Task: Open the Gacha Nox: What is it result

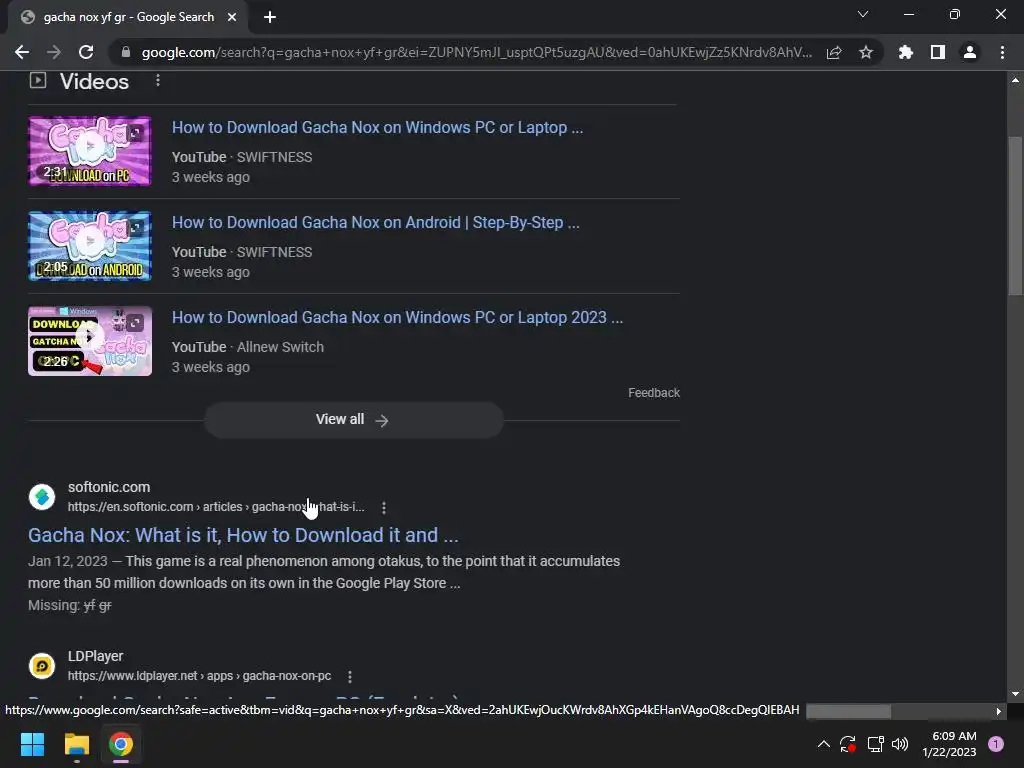Action: tap(243, 536)
